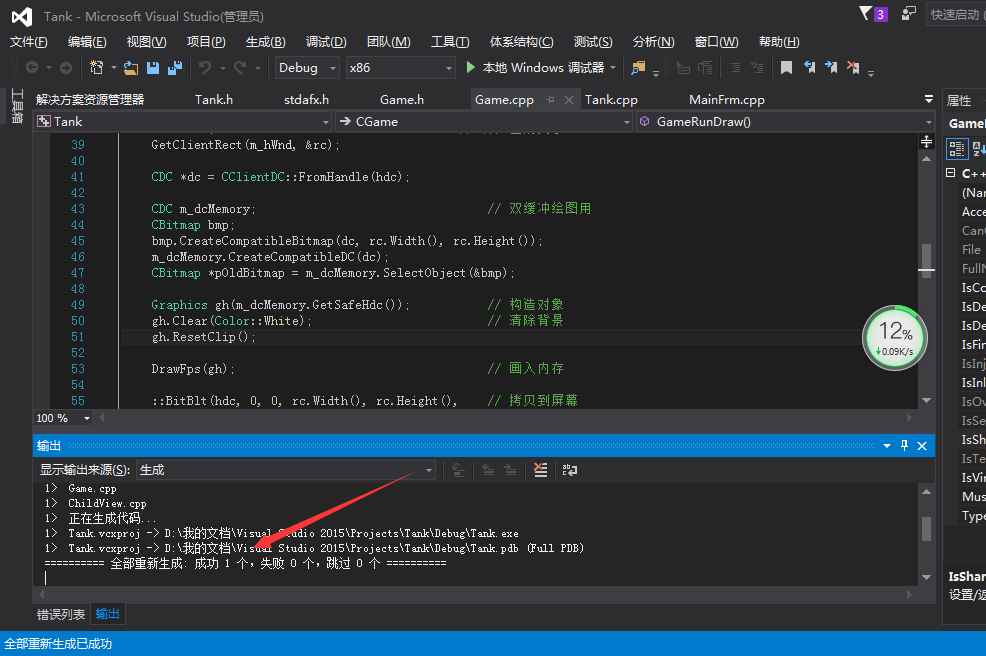
Task: Open the Tank project scope dropdown
Action: pyautogui.click(x=183, y=121)
